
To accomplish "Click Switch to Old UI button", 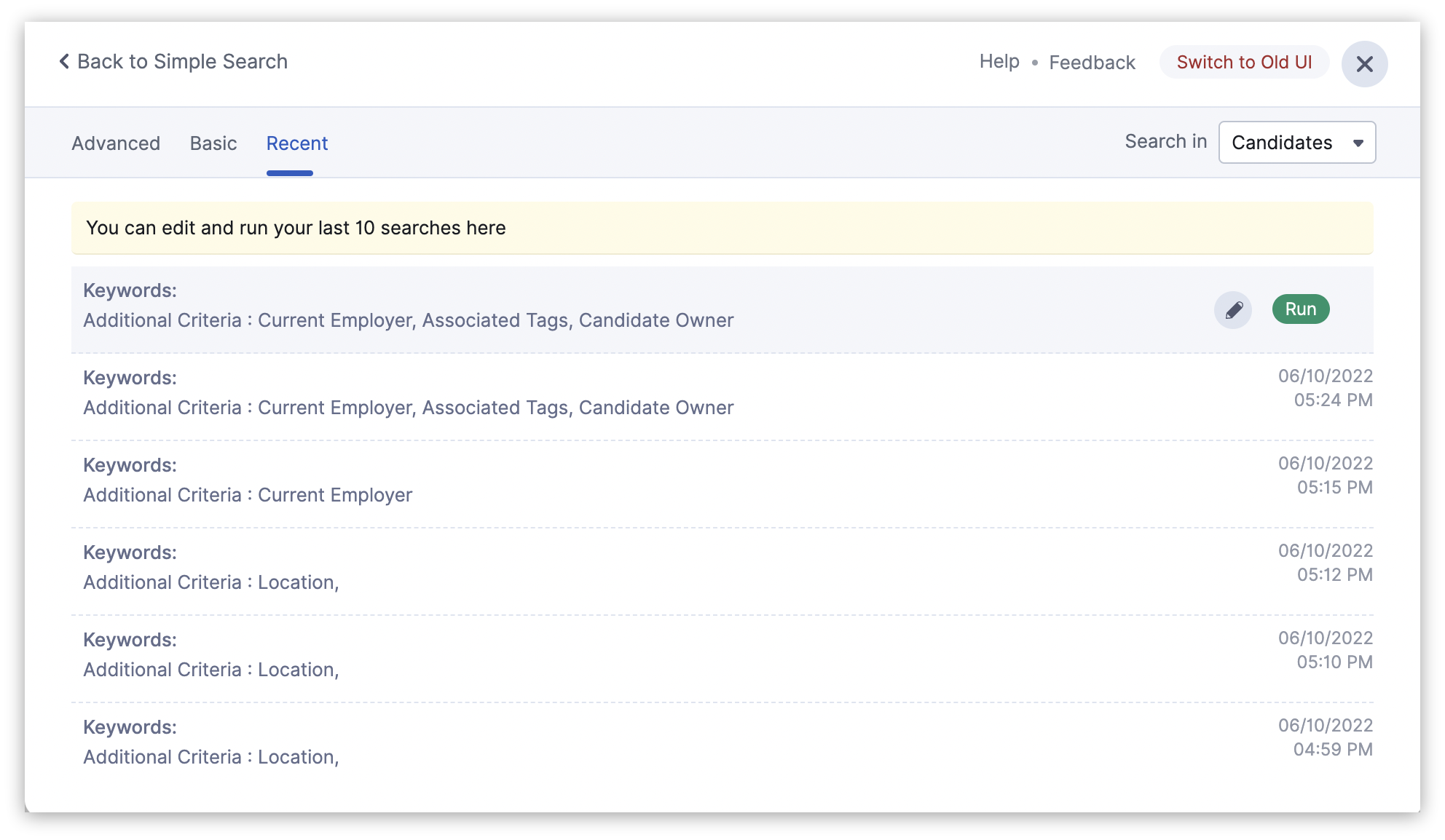I will coord(1244,63).
